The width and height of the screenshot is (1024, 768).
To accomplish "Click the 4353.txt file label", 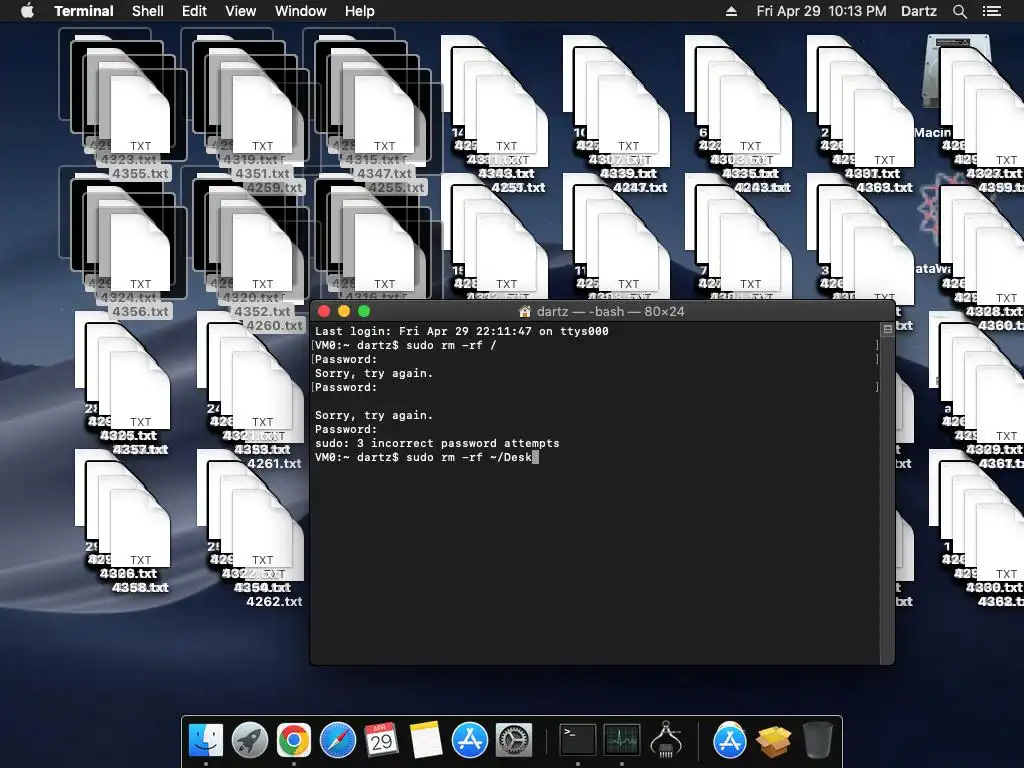I will point(262,450).
